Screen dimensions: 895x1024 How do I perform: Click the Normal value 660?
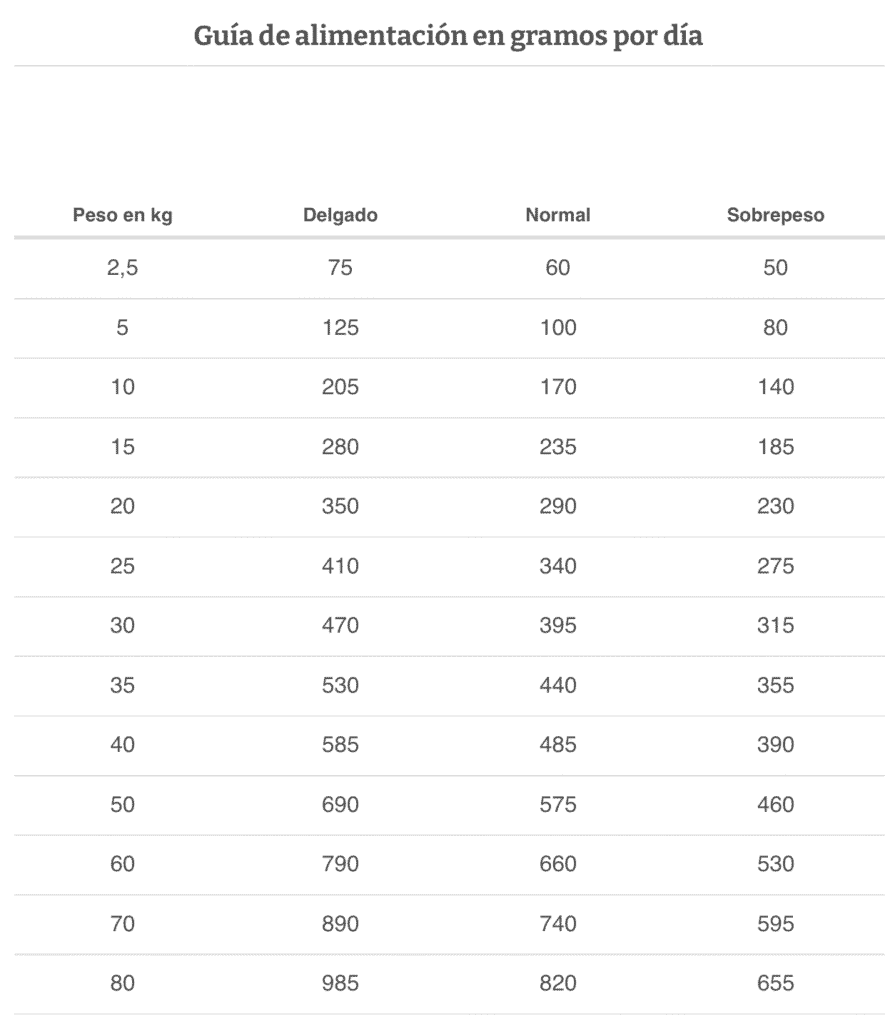click(x=558, y=864)
